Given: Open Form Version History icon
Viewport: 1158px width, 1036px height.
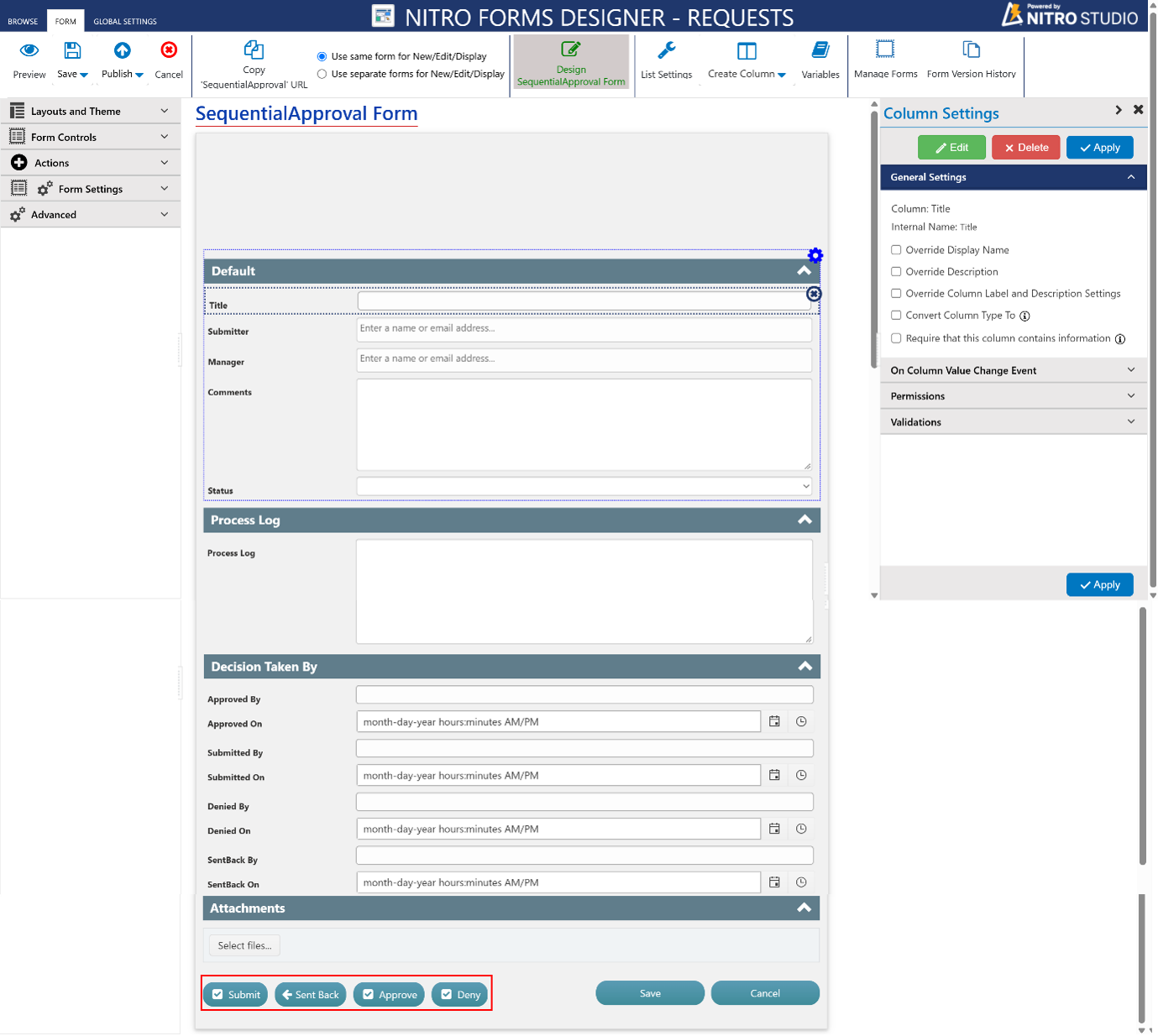Looking at the screenshot, I should [x=971, y=50].
